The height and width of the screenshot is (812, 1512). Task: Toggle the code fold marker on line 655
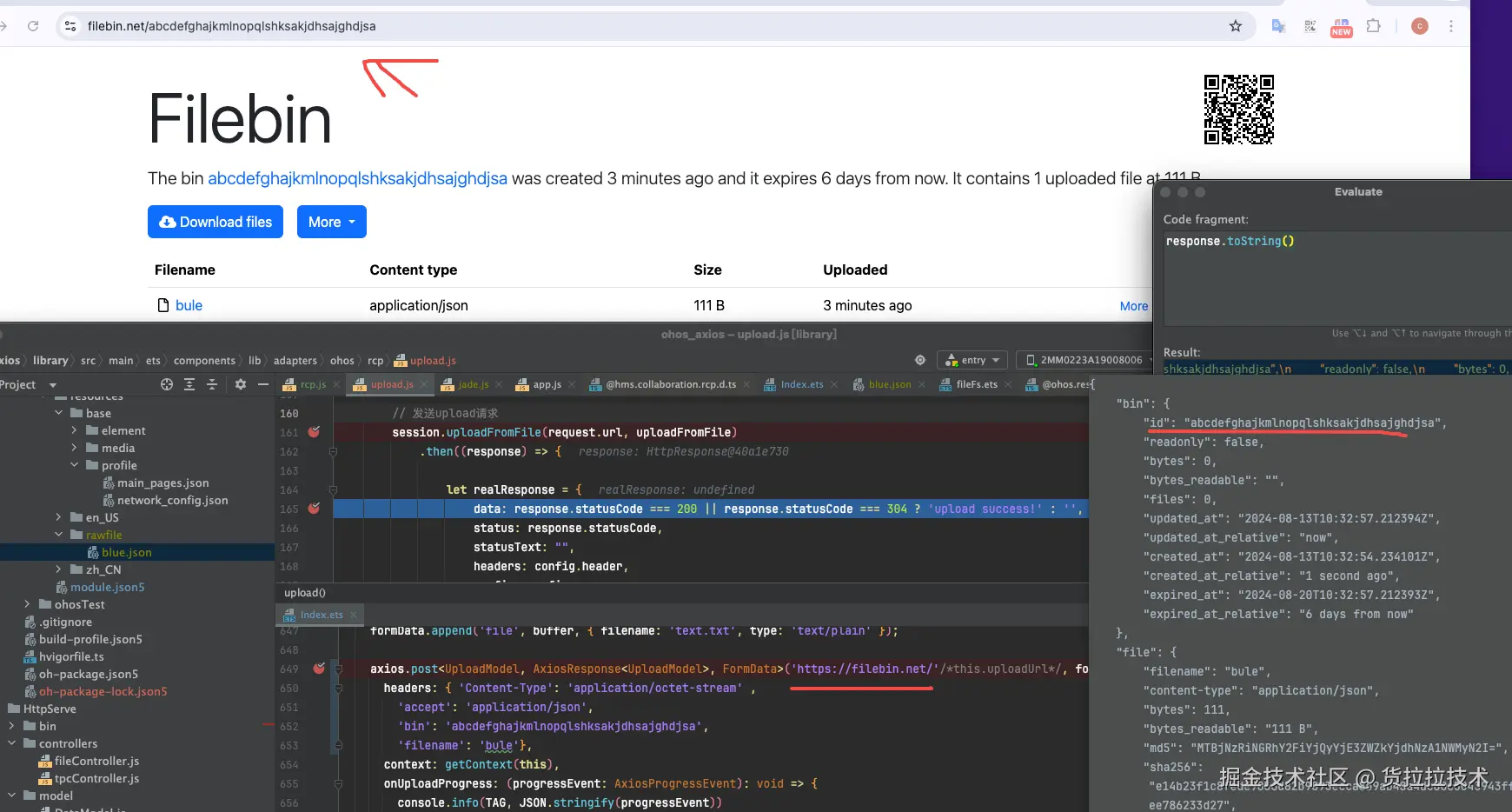click(x=339, y=783)
